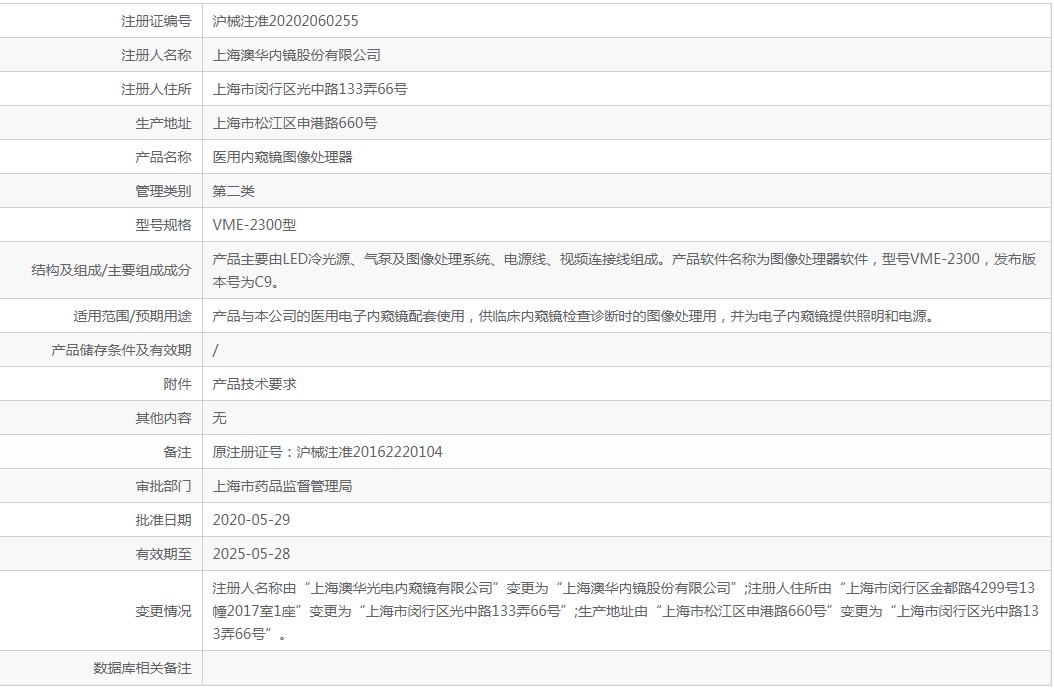Image resolution: width=1054 pixels, height=693 pixels.
Task: Click the structure text beginning 产品主要由LED冷光源
Action: point(624,270)
